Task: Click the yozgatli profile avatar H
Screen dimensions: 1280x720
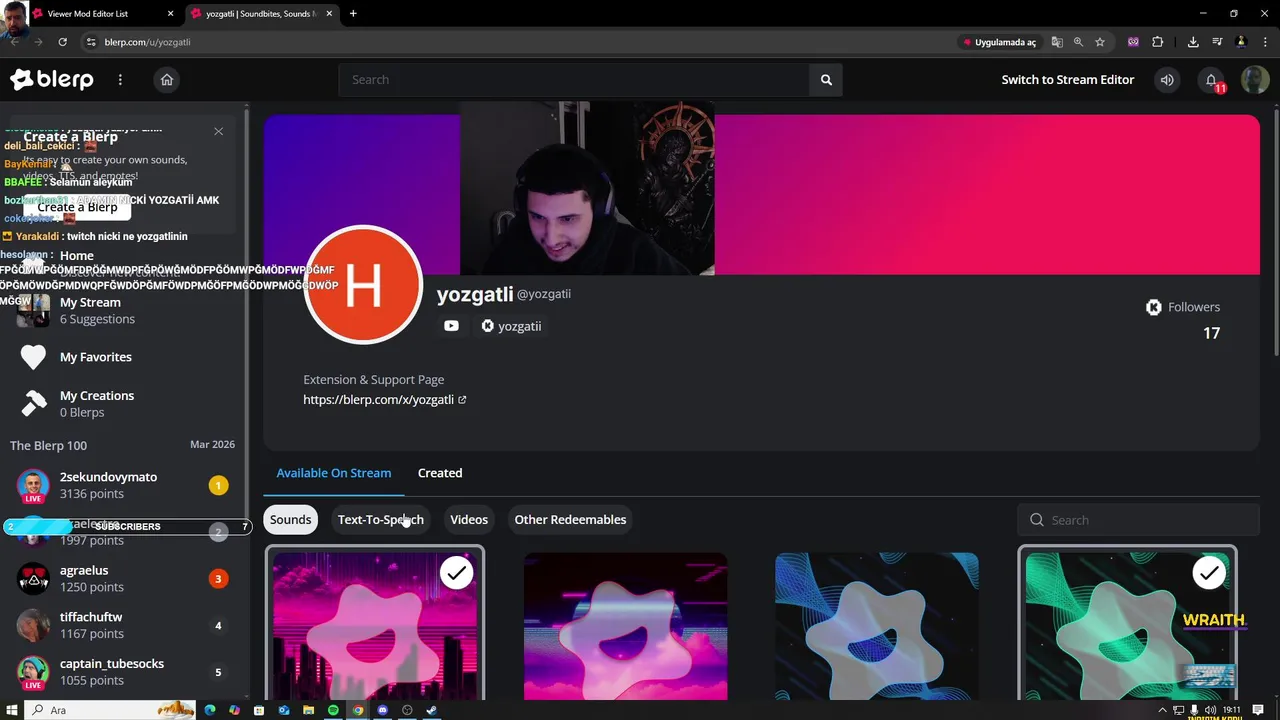Action: pyautogui.click(x=363, y=285)
